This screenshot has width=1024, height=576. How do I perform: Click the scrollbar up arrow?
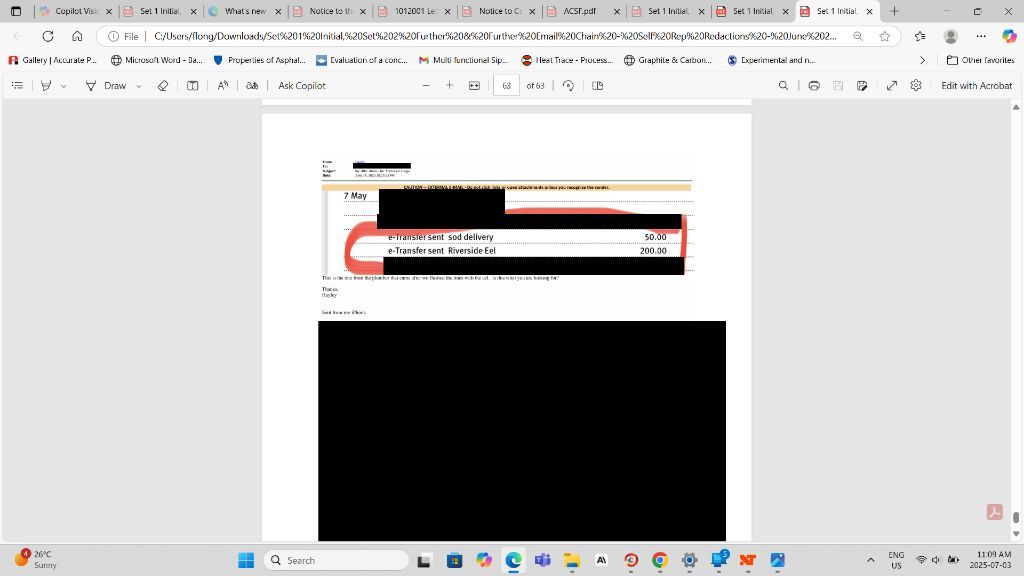point(1016,106)
